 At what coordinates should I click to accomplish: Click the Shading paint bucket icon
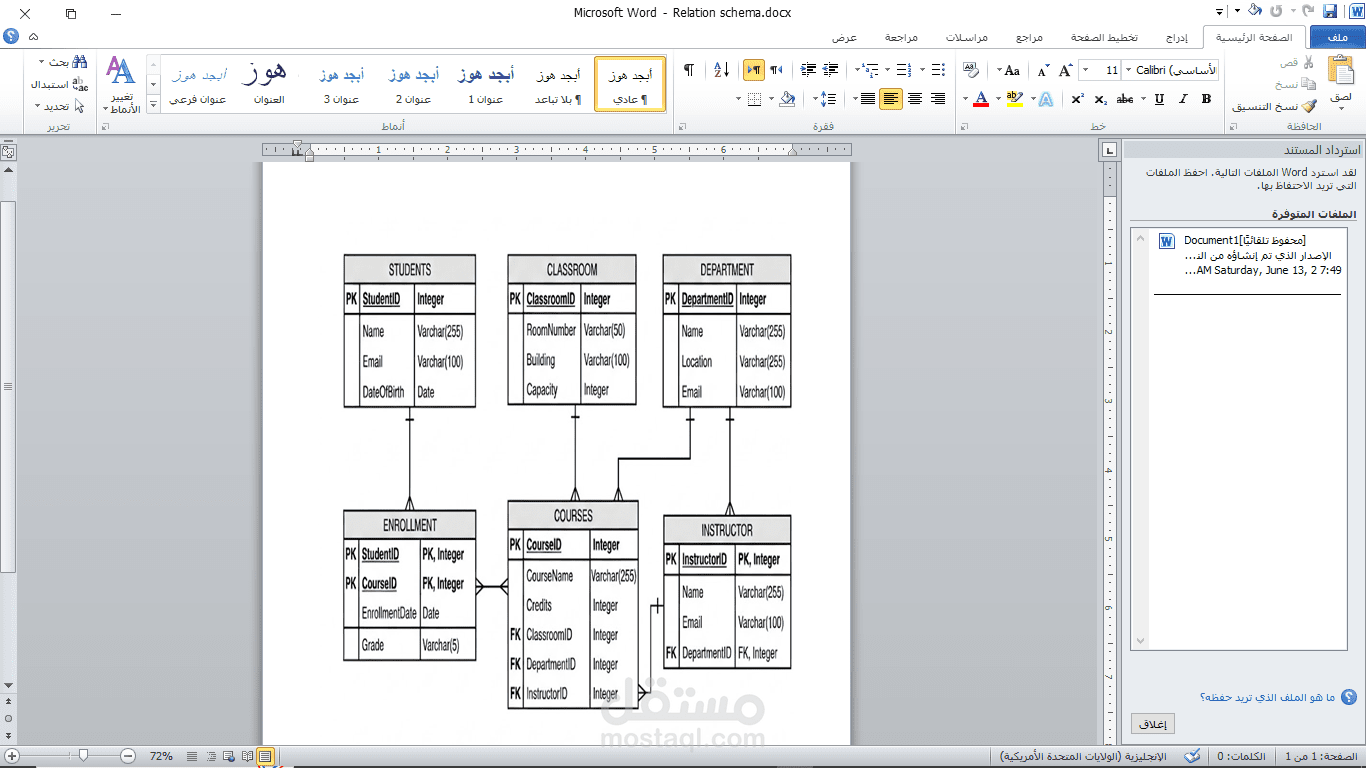pos(787,99)
